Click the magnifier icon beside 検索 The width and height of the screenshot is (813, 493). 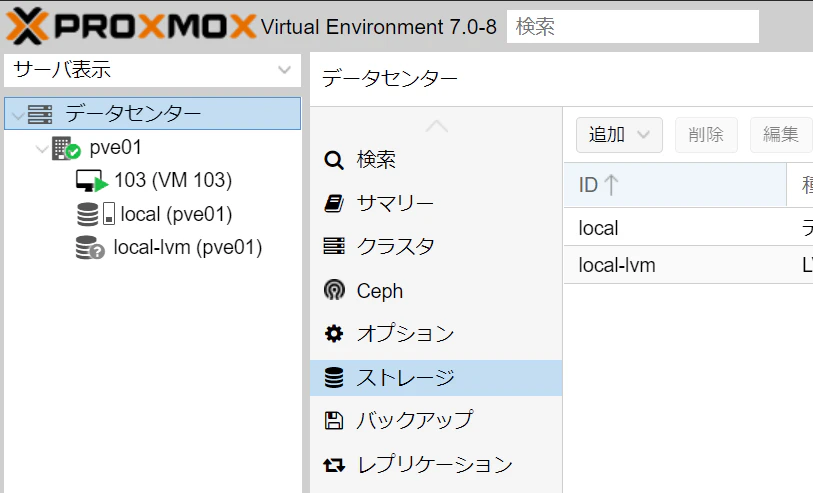tap(333, 160)
